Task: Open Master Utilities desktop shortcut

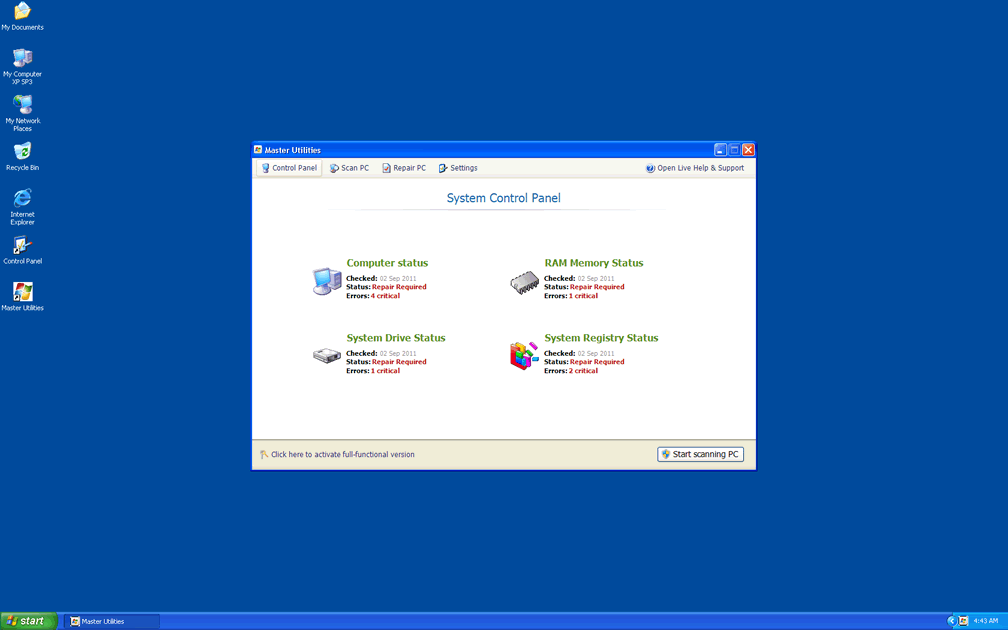Action: 22,292
